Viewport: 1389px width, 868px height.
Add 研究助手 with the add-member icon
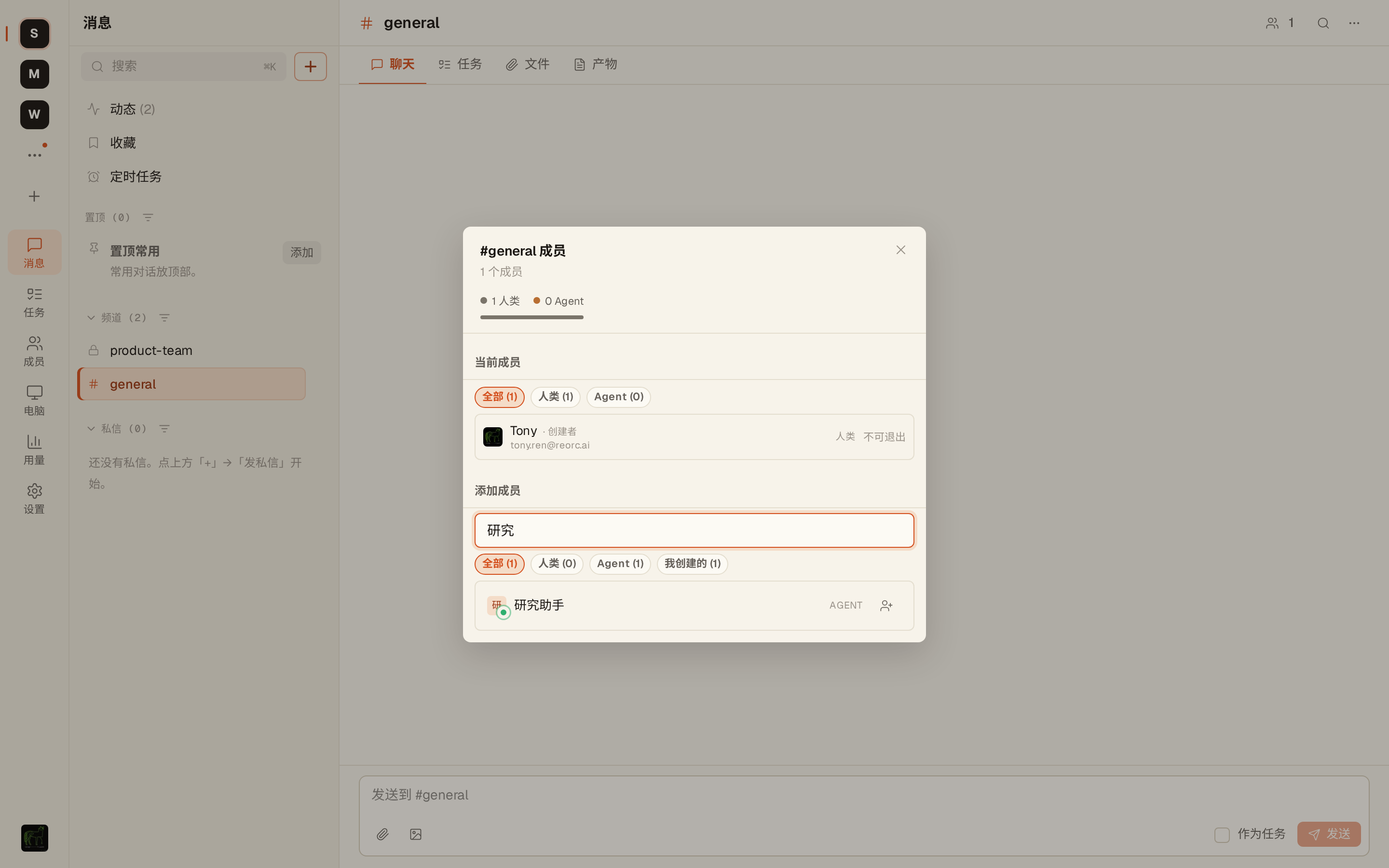point(886,606)
